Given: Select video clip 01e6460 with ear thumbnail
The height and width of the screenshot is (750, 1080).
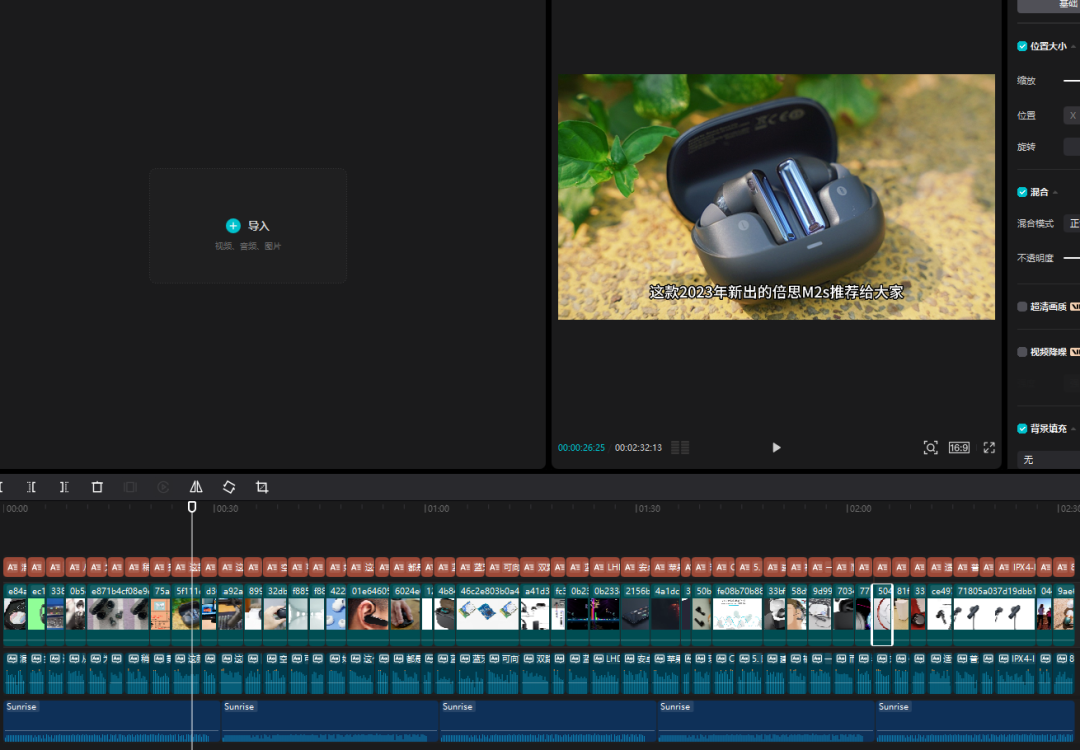Looking at the screenshot, I should (x=369, y=614).
